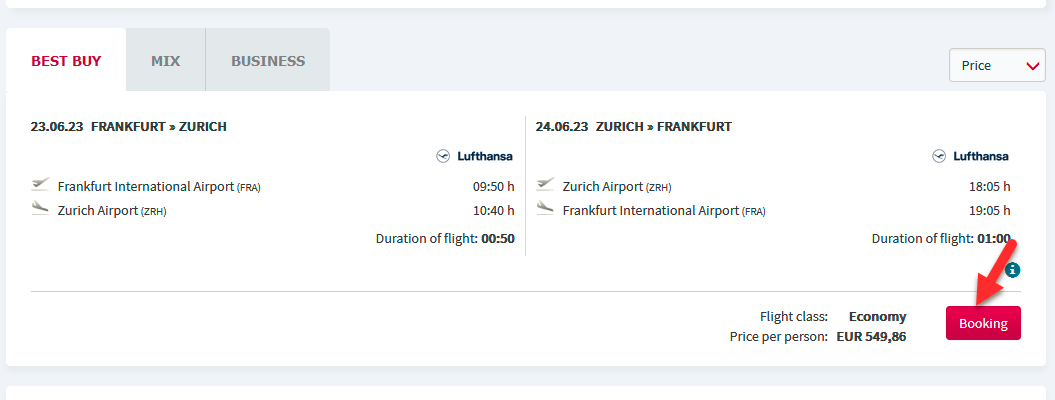Switch to the BUSINESS tab
1055x400 pixels.
coord(268,61)
